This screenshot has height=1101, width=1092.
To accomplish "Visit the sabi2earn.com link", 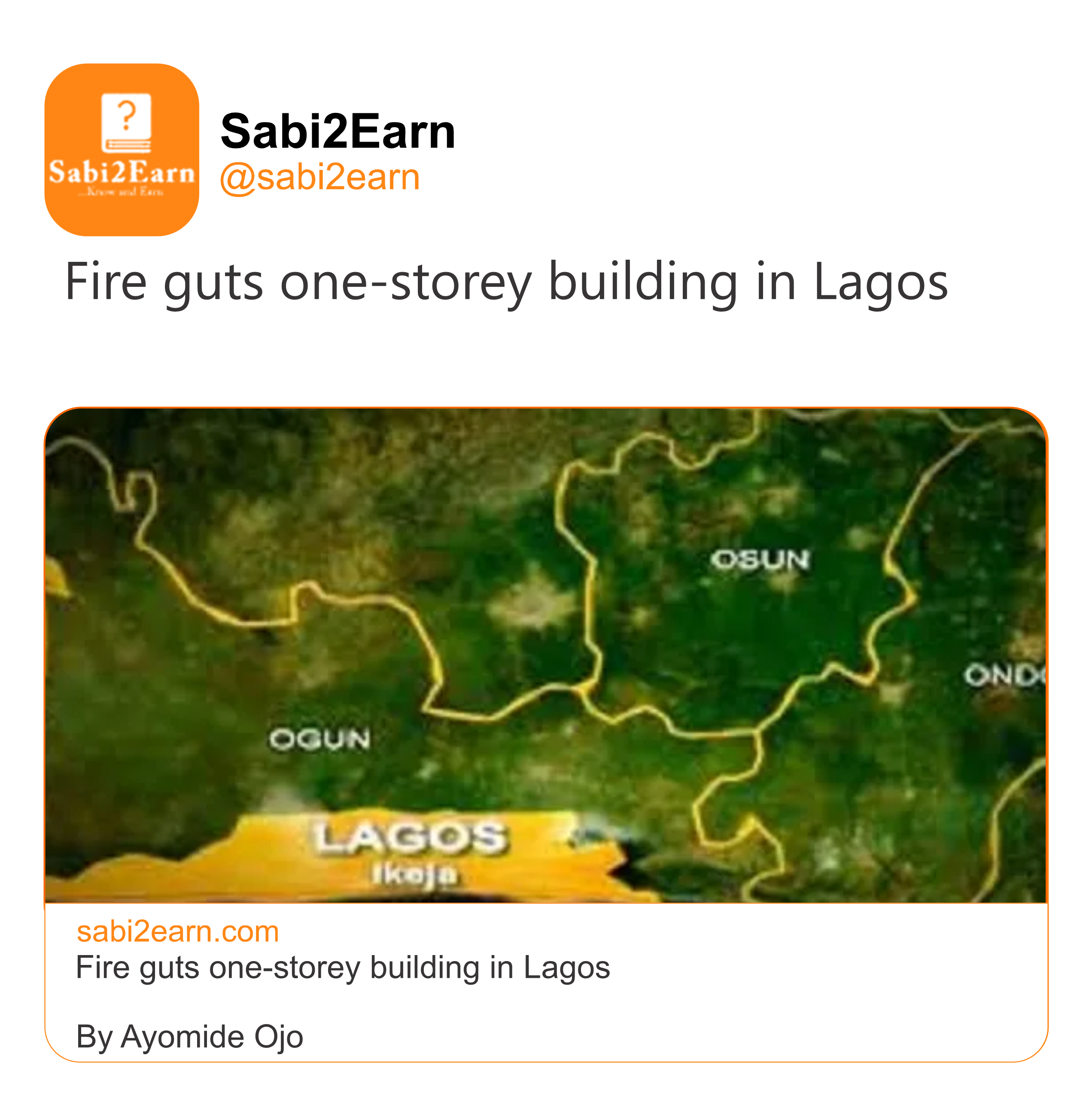I will (x=177, y=932).
